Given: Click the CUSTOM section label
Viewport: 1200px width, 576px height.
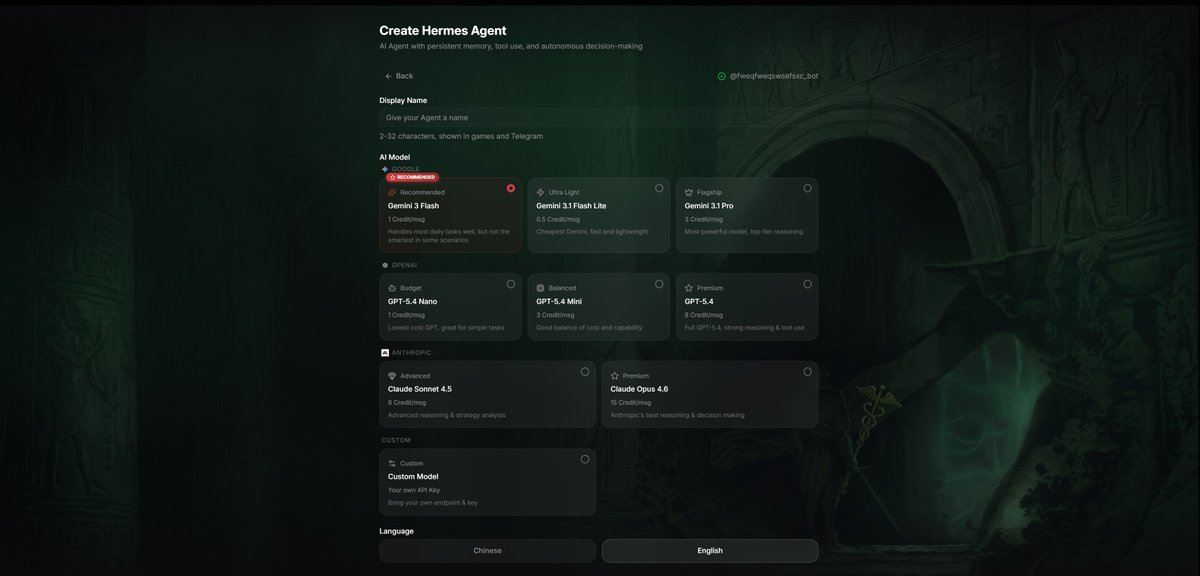Looking at the screenshot, I should point(396,440).
